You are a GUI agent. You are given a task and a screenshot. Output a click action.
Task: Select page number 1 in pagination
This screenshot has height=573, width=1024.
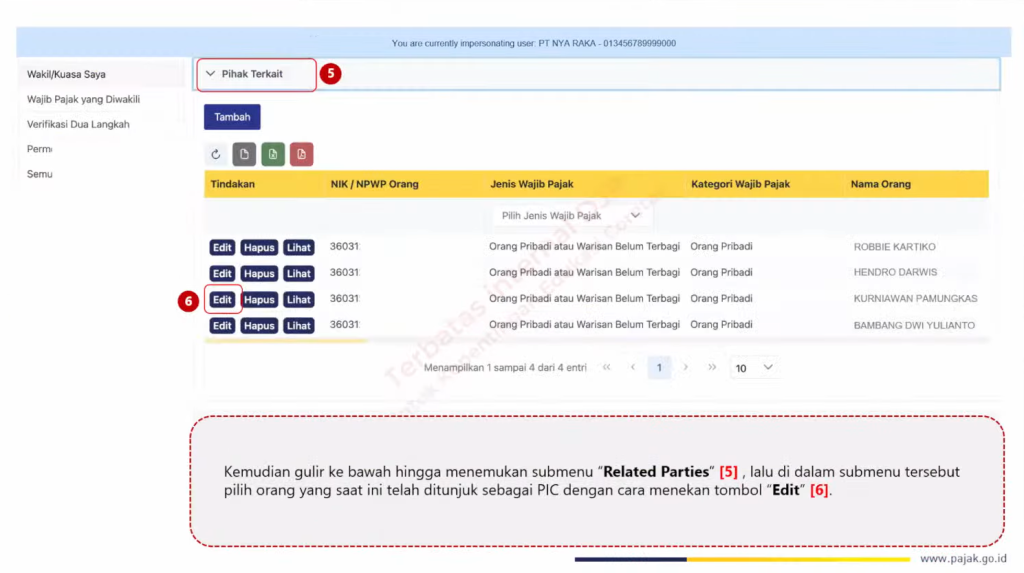[x=658, y=368]
